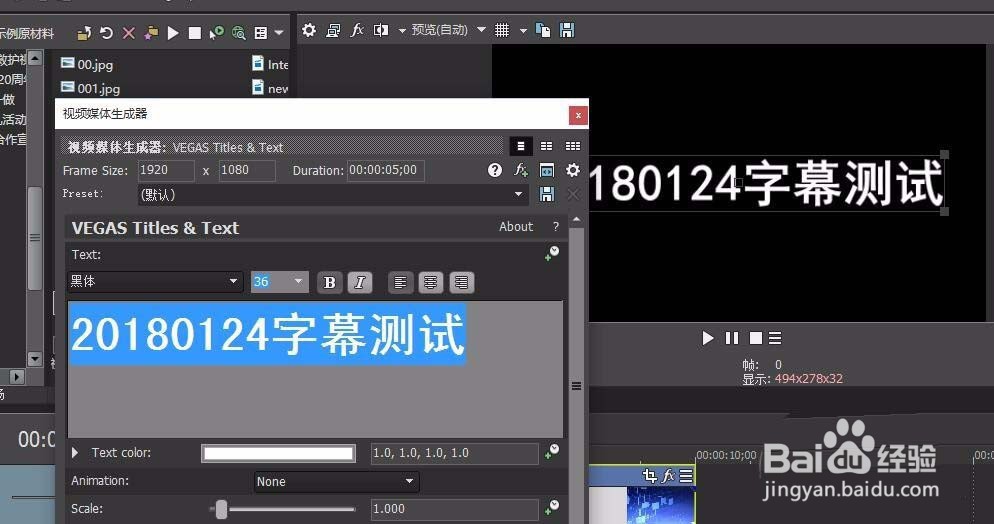Align text left
This screenshot has height=524, width=994.
(400, 283)
